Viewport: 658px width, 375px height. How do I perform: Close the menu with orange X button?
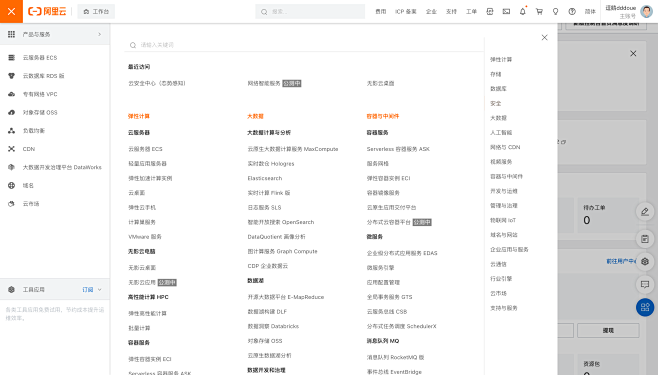pos(11,11)
